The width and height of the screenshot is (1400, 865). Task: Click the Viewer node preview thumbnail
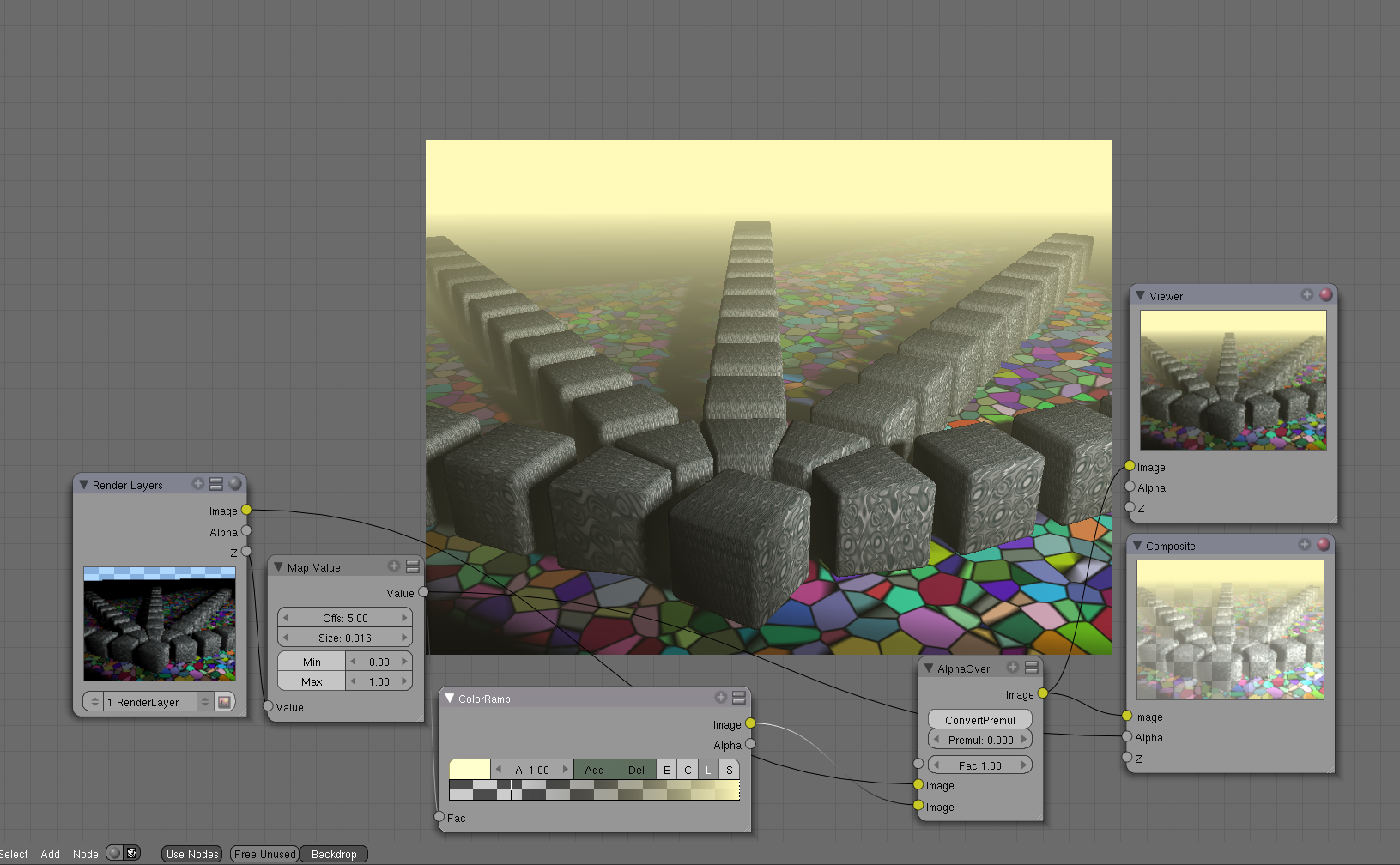[1233, 380]
